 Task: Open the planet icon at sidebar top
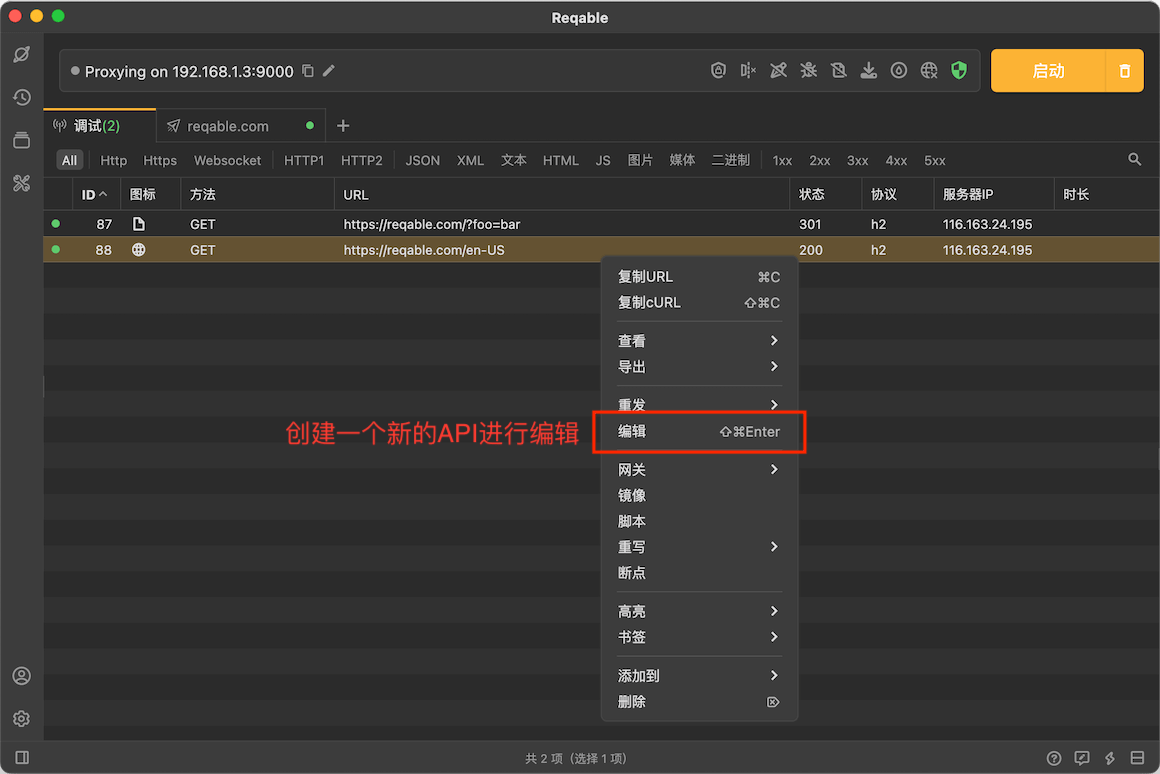pyautogui.click(x=21, y=54)
